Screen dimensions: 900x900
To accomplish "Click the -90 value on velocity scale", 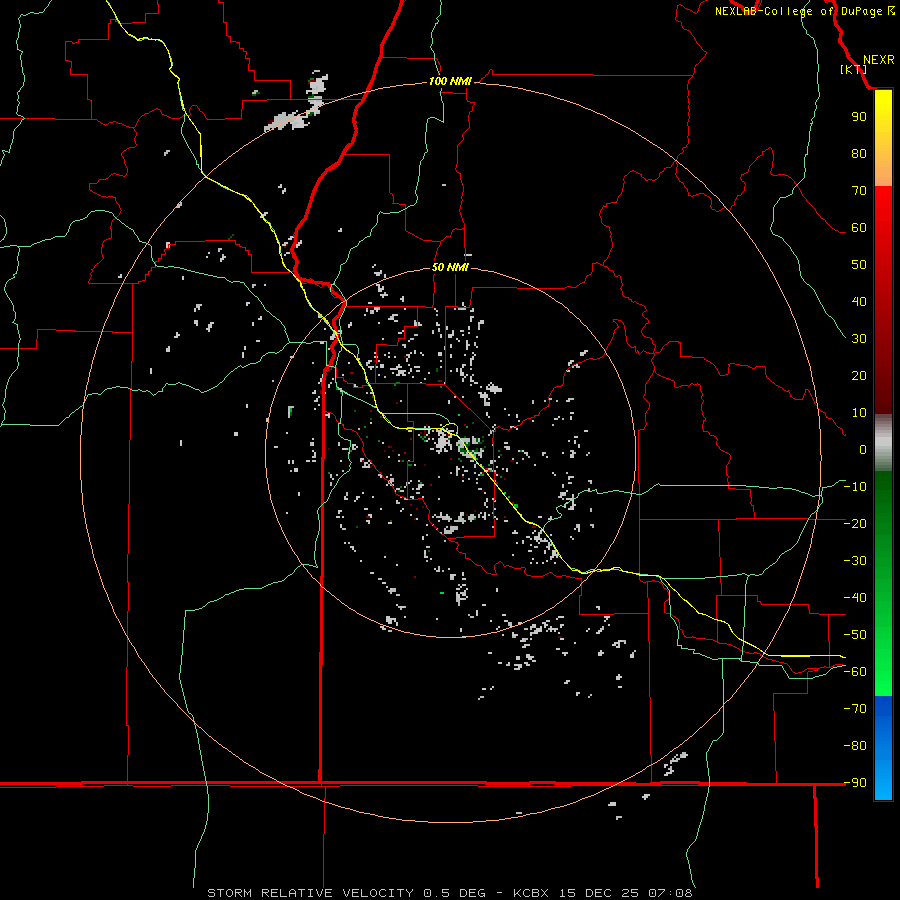I will tap(855, 783).
